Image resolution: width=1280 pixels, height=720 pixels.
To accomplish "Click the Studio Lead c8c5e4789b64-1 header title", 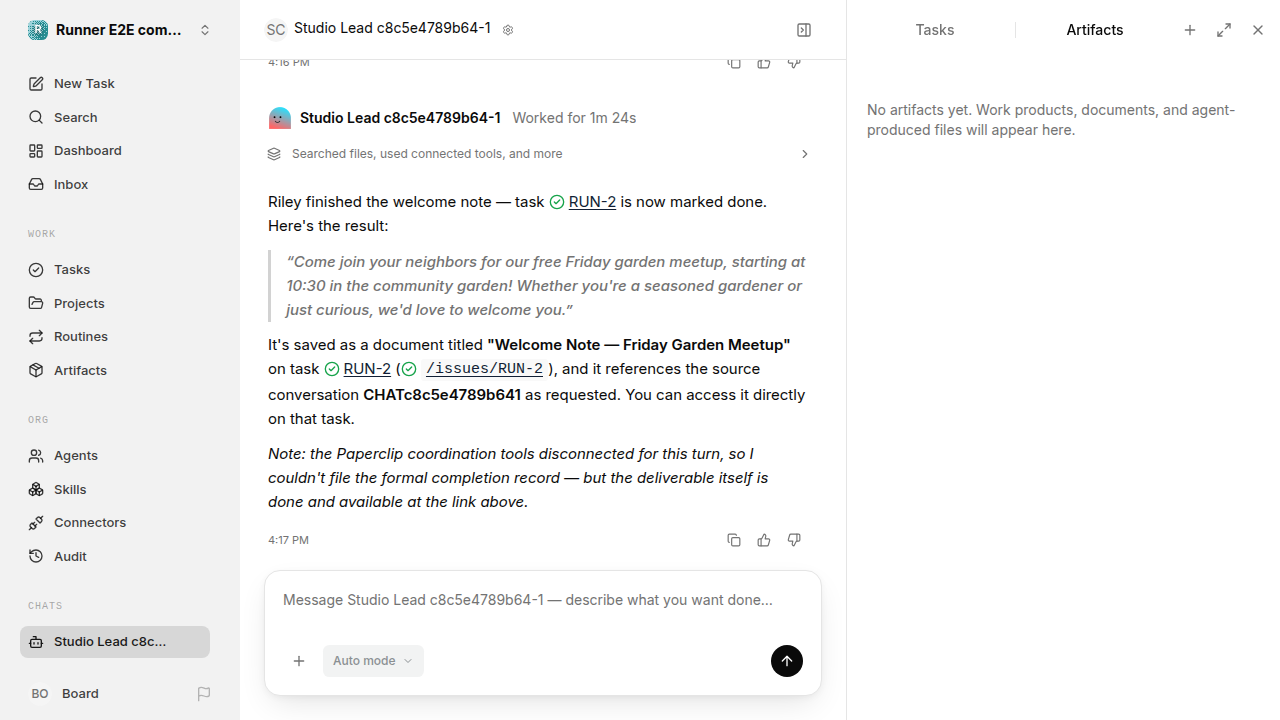I will pyautogui.click(x=392, y=29).
